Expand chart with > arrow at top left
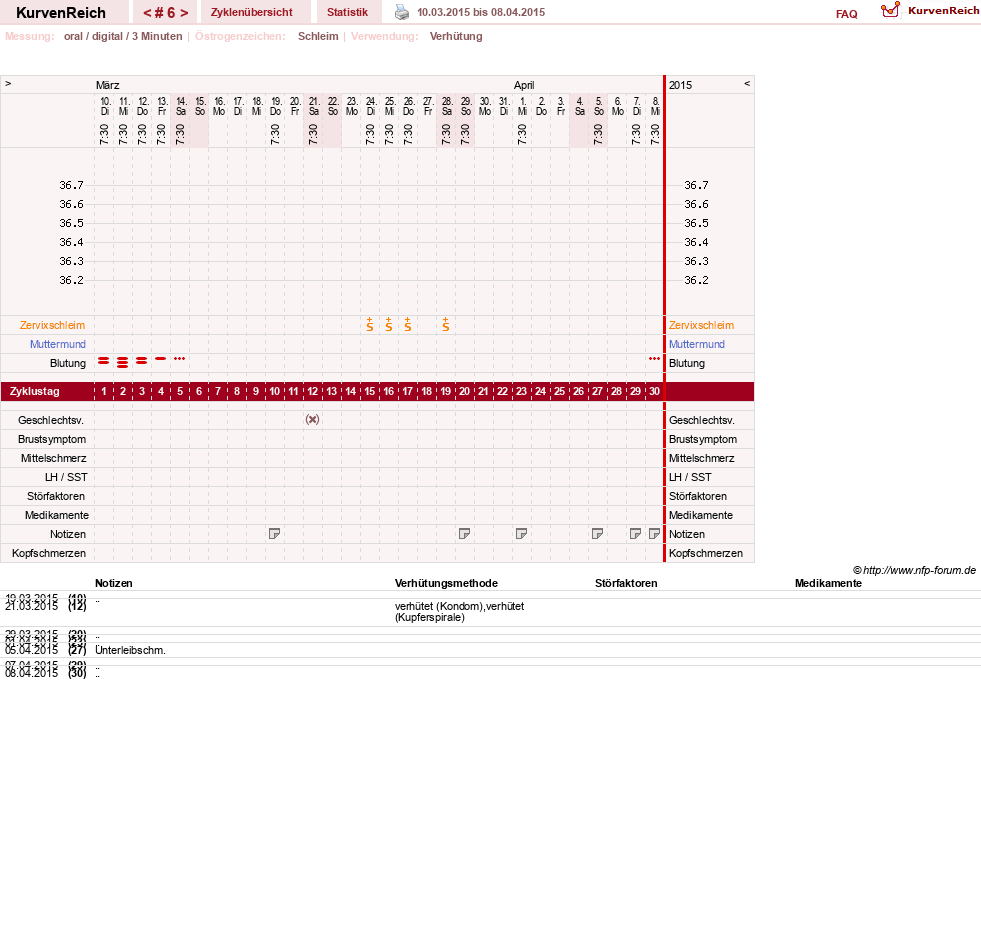The image size is (981, 937). click(8, 83)
